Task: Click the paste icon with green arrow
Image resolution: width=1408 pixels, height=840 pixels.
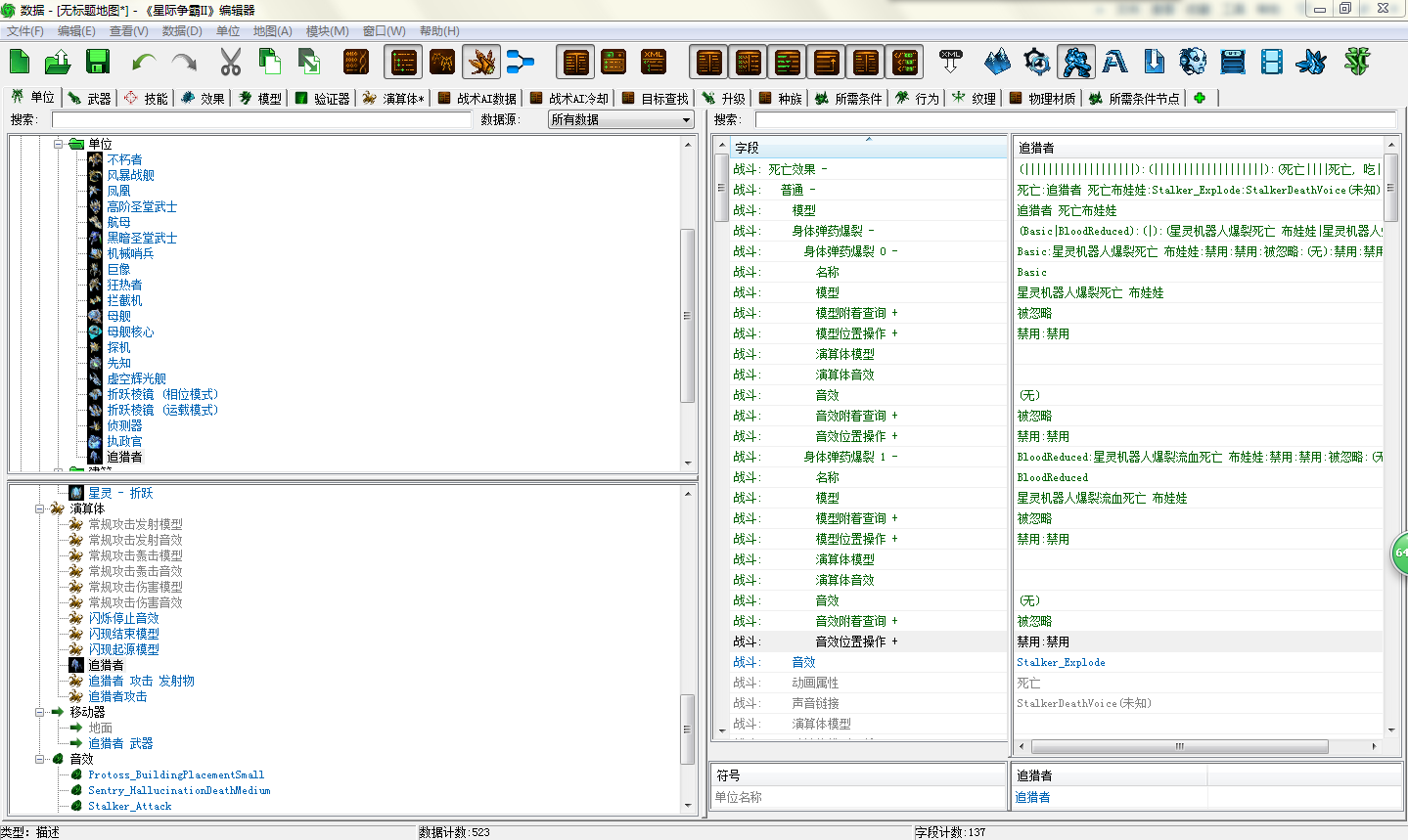Action: pos(309,63)
